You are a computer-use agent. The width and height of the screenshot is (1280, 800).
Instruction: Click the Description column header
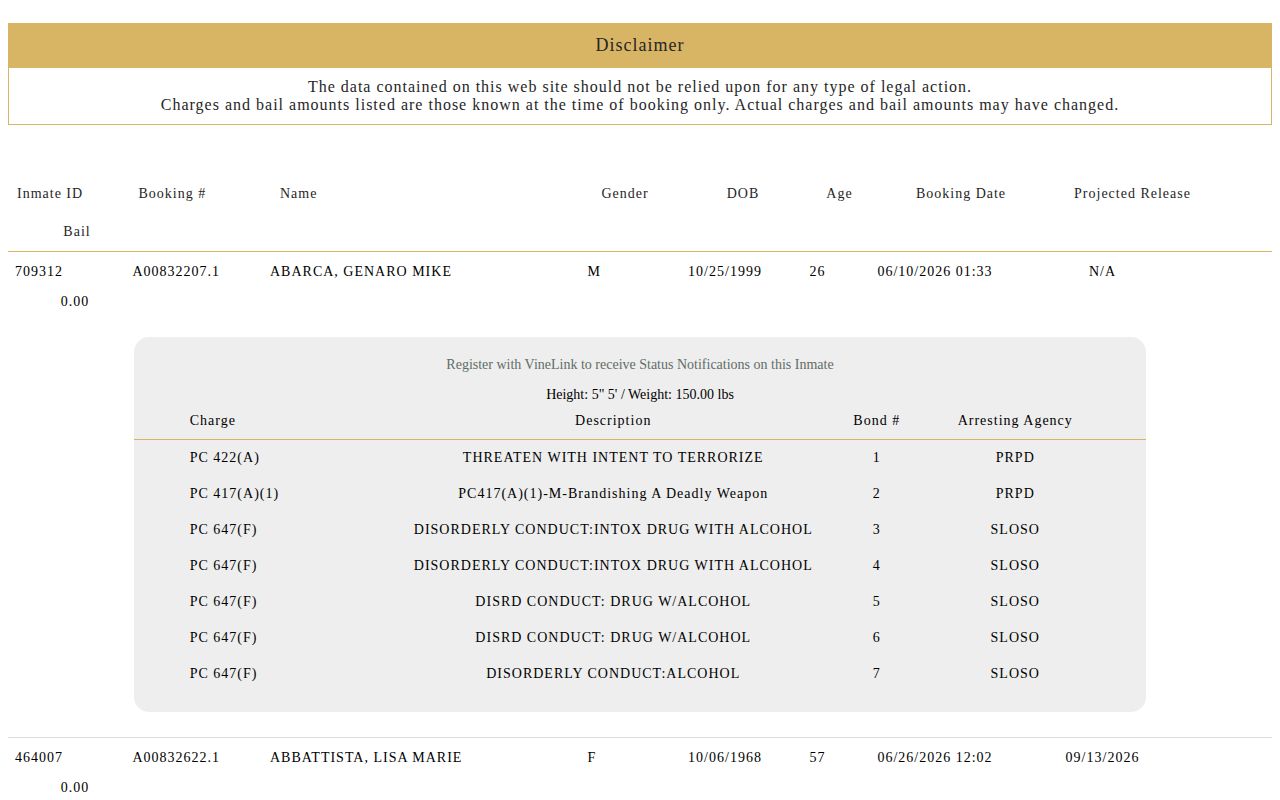tap(613, 420)
